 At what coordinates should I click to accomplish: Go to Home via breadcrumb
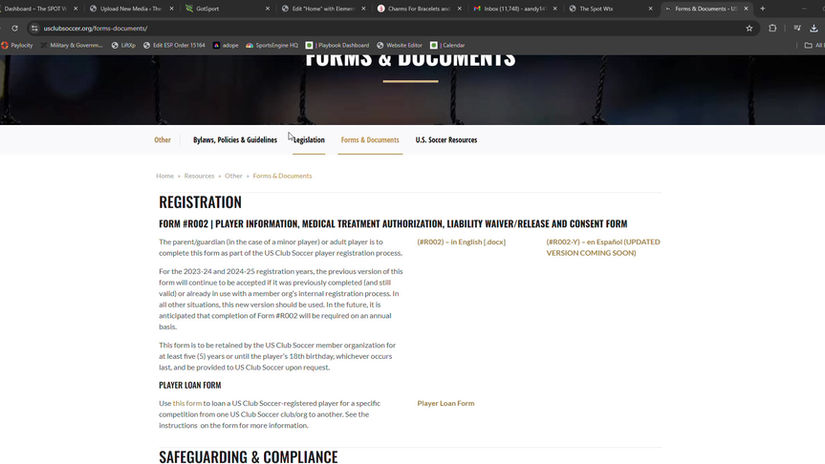click(165, 176)
